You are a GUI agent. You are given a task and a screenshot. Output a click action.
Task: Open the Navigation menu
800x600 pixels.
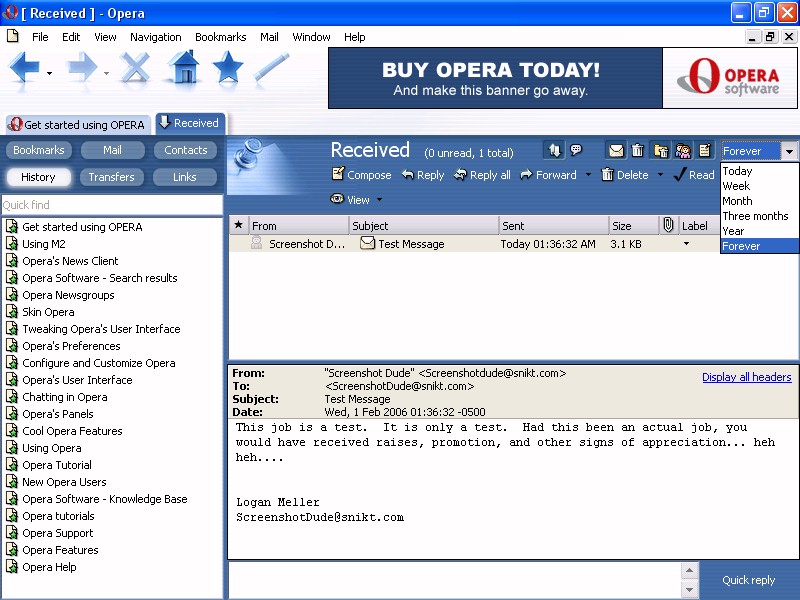[155, 37]
